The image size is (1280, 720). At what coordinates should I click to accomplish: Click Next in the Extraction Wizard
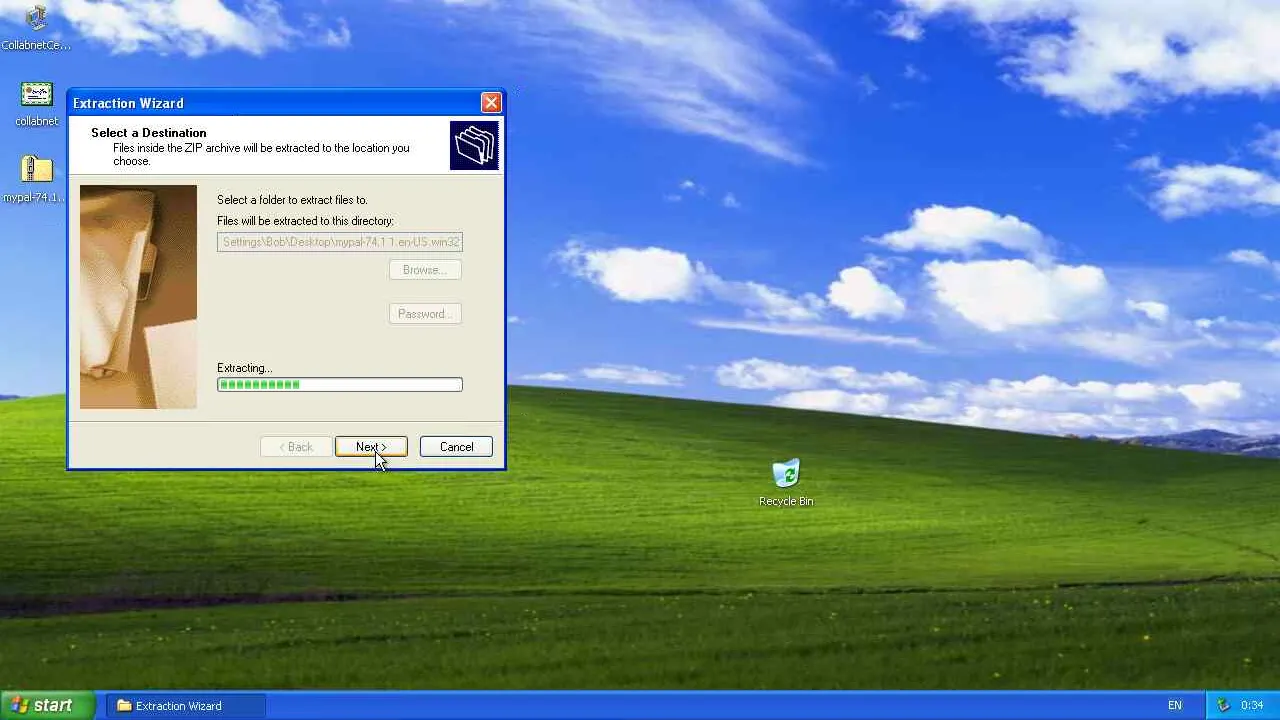coord(371,447)
